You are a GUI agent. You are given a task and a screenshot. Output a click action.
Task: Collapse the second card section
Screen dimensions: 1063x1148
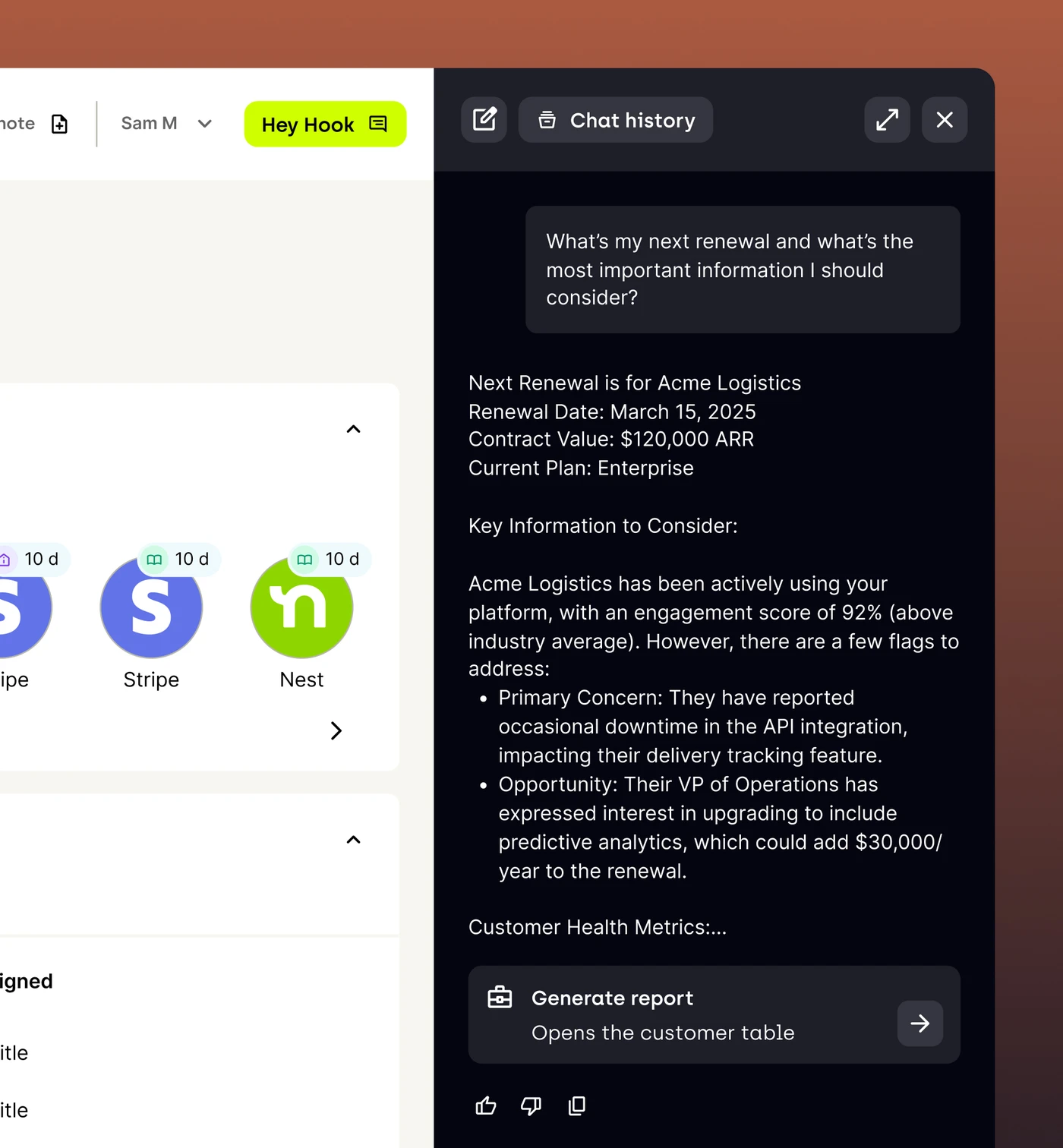pos(353,840)
